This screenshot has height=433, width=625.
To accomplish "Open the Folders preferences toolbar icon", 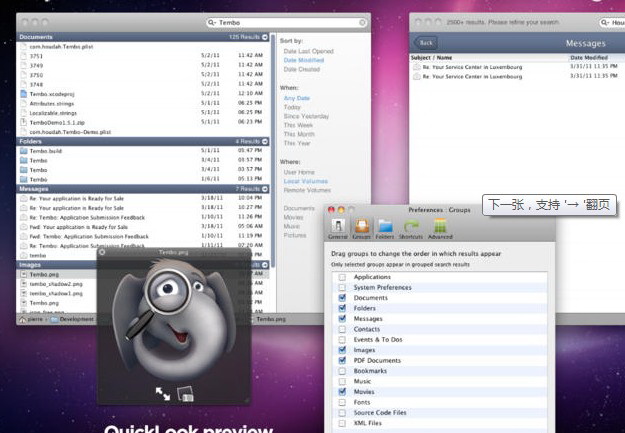I will pyautogui.click(x=385, y=228).
